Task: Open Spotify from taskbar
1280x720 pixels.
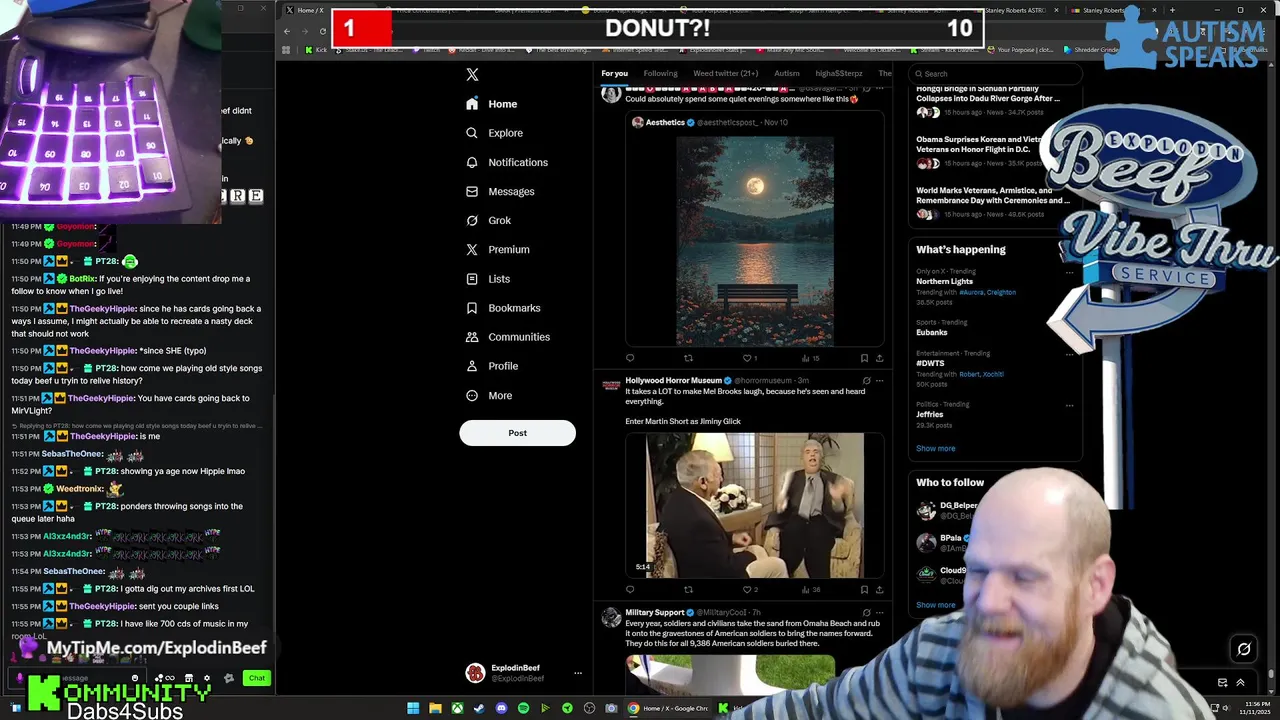Action: (523, 708)
